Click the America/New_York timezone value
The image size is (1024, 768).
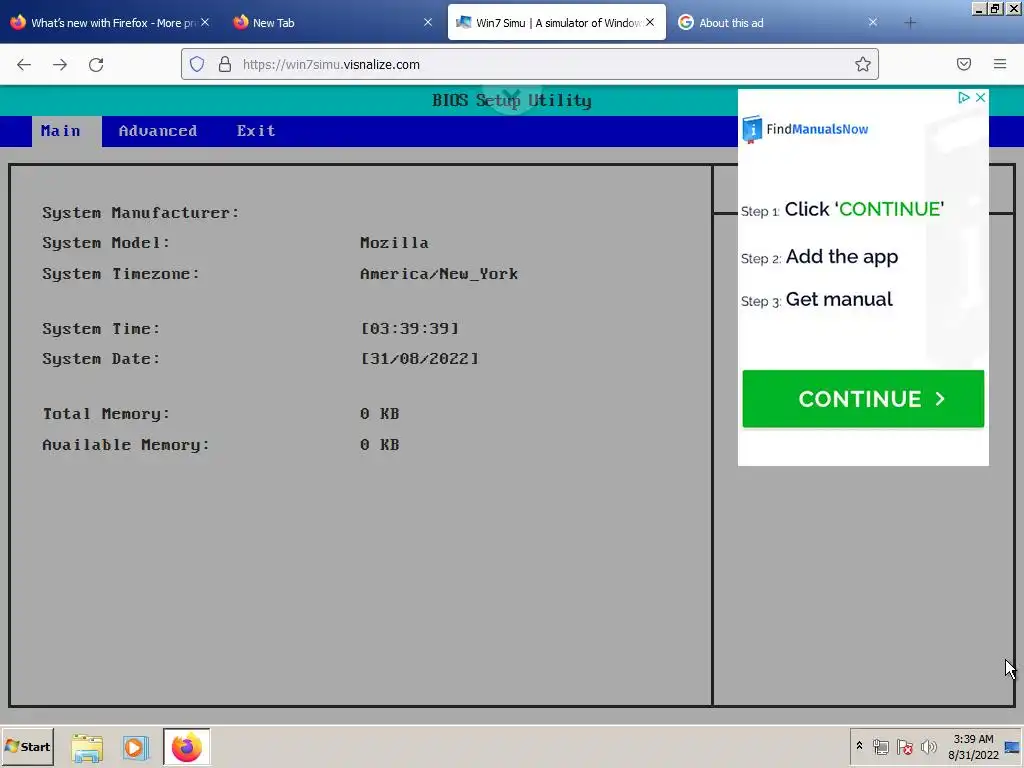439,274
